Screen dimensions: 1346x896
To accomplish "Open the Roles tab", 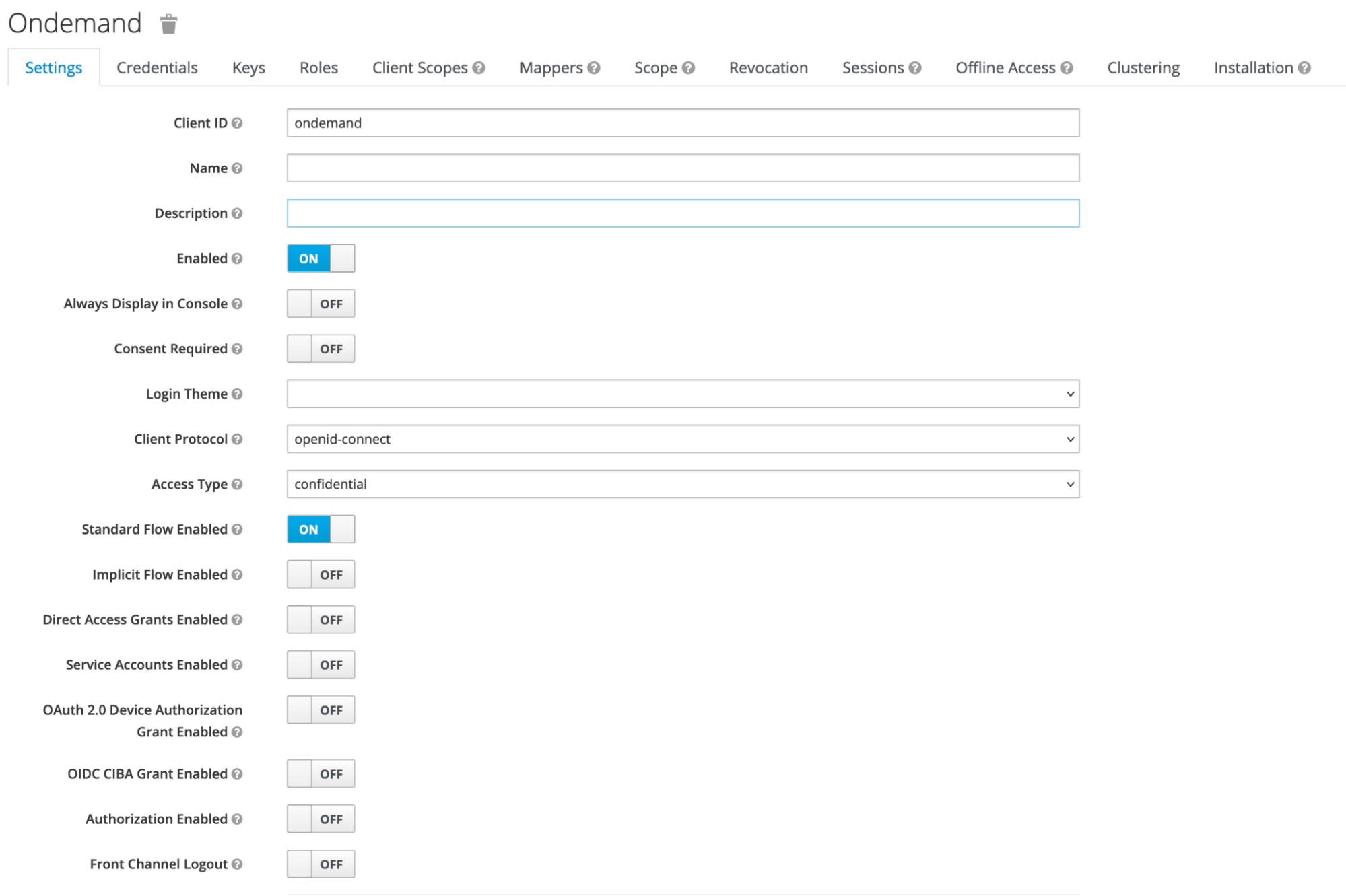I will point(318,68).
